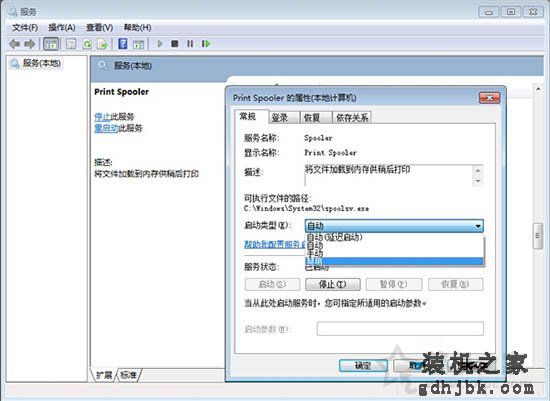Screen dimensions: 550x401
Task: Click the disabled 启动(S) button
Action: [x=273, y=284]
